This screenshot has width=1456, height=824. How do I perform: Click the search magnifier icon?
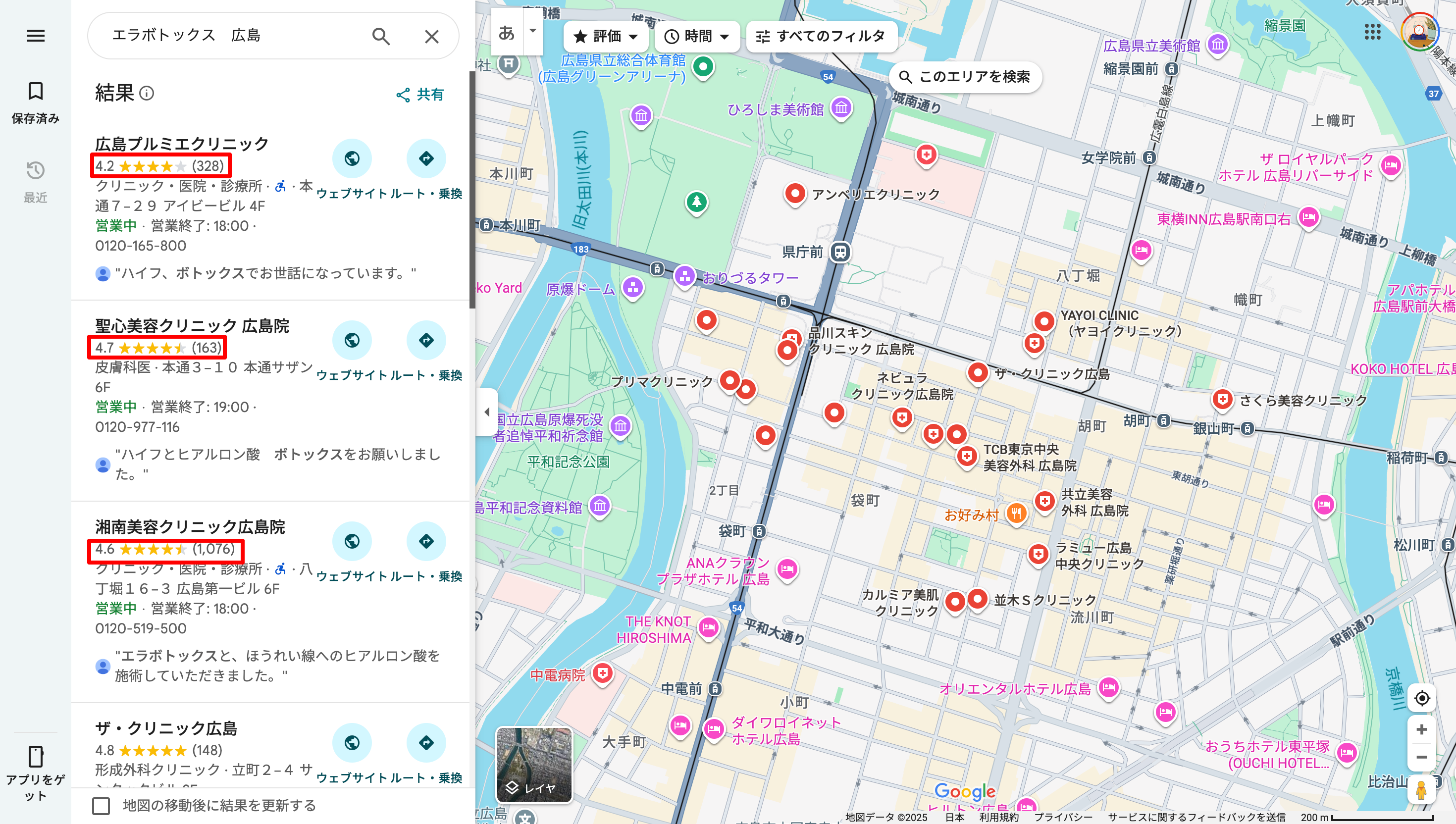(381, 36)
